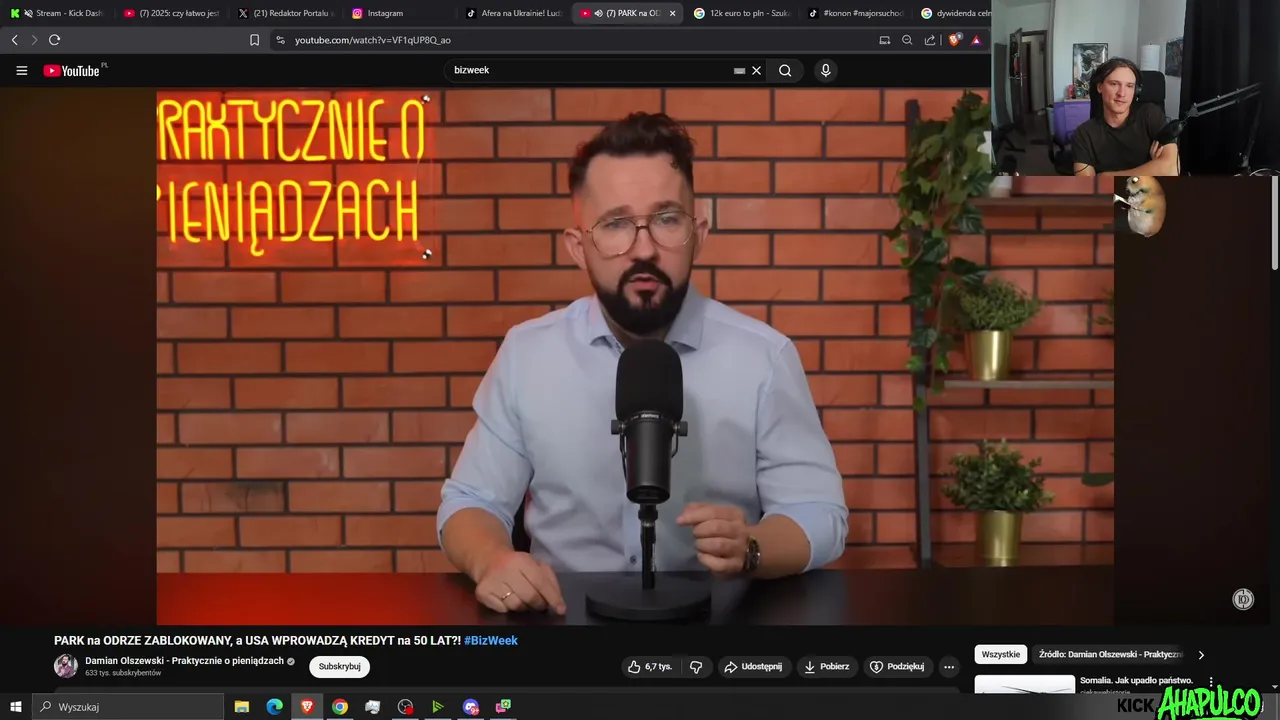Share video via Udostępnij button
The image size is (1280, 720).
click(753, 667)
